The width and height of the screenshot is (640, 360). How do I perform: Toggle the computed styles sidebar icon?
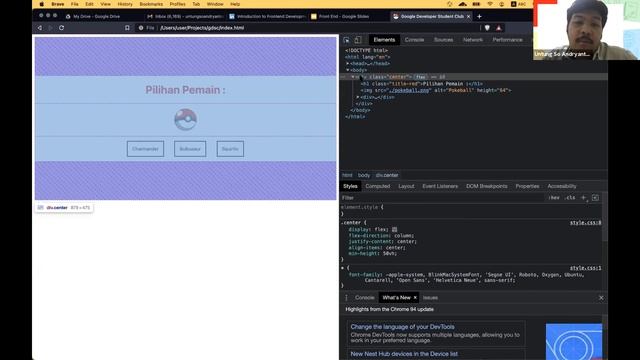click(596, 198)
